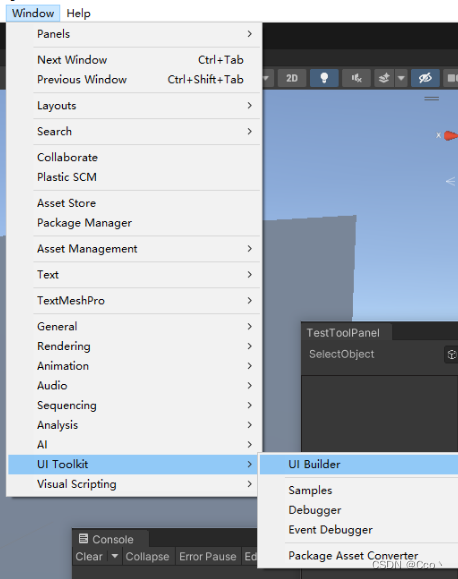The image size is (458, 579).
Task: Open the UI Toolkit Debugger
Action: (x=359, y=510)
